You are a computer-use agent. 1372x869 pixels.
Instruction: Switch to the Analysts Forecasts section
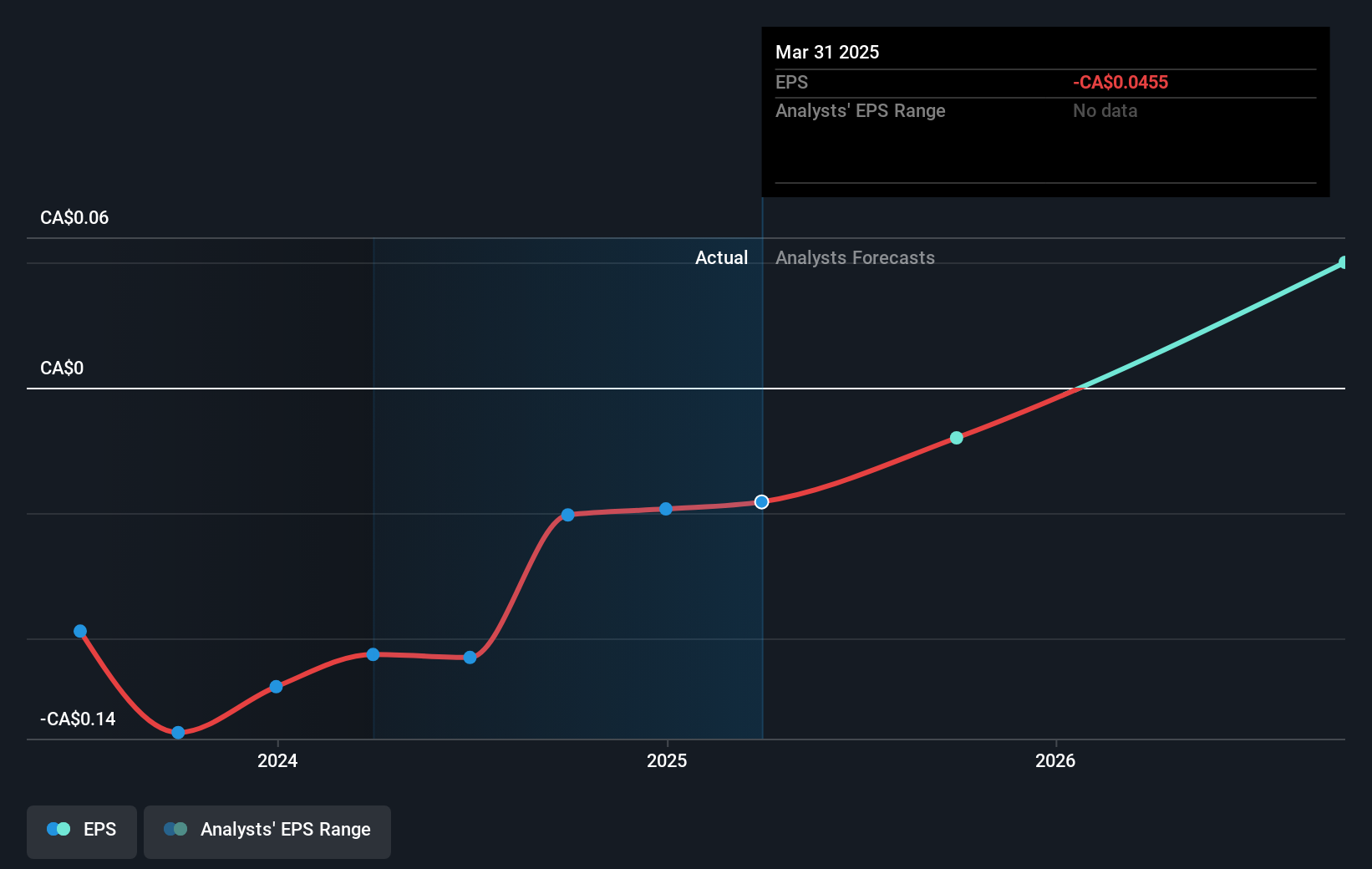tap(855, 257)
